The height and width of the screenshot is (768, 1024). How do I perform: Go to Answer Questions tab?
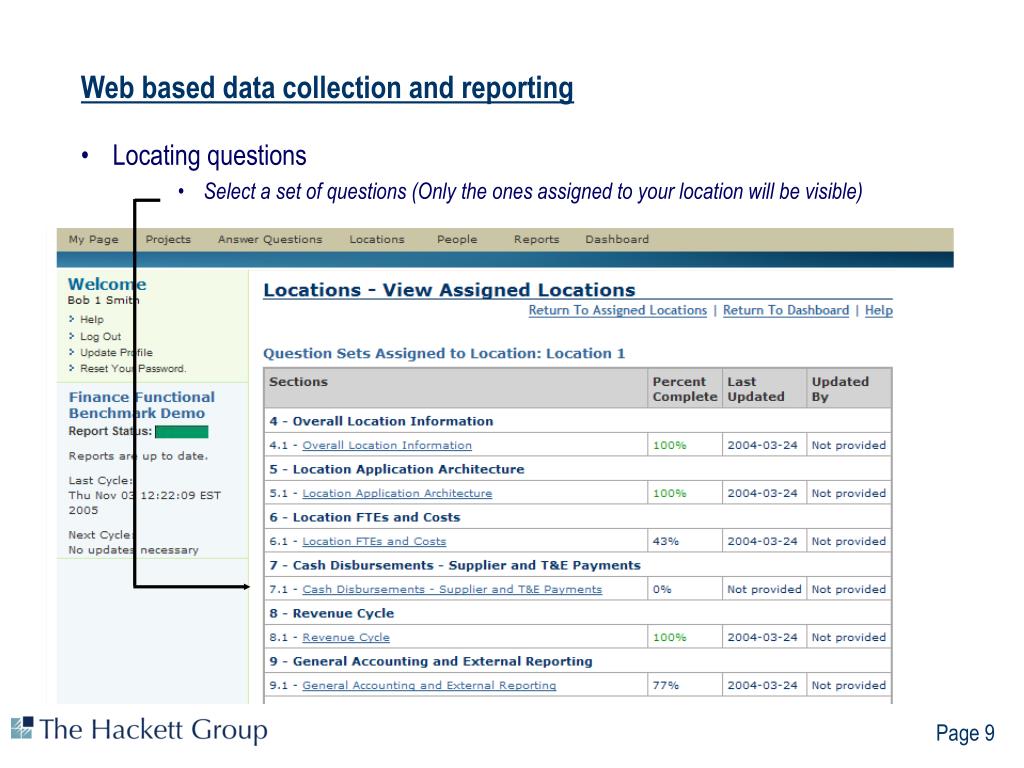tap(270, 239)
